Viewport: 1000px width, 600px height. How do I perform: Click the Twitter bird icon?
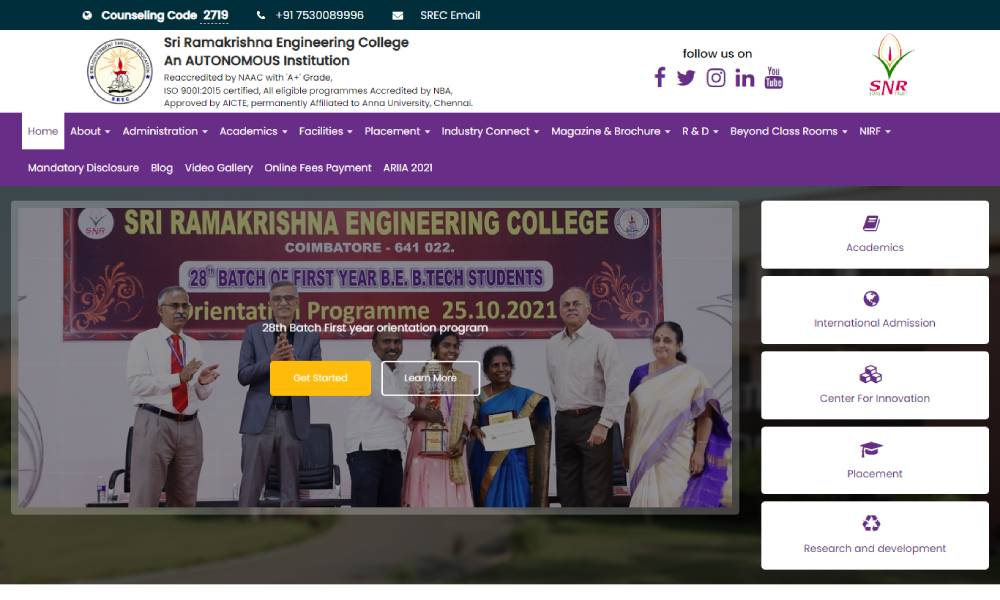pyautogui.click(x=686, y=78)
